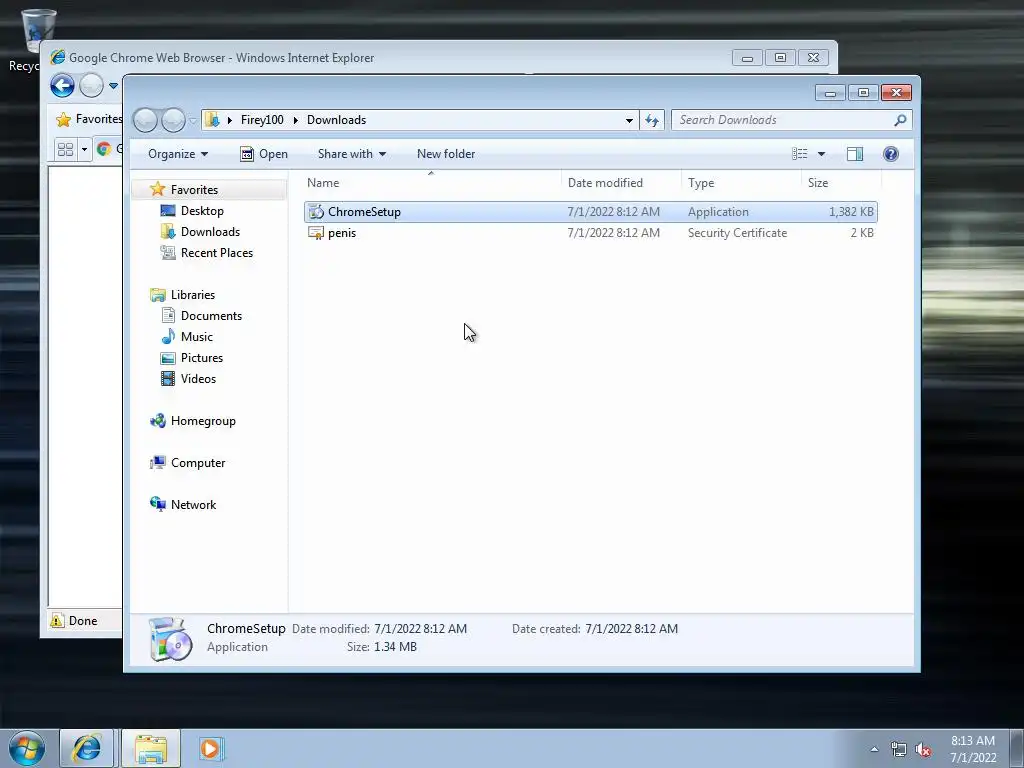Click the Homegroup icon in sidebar
1024x768 pixels.
[157, 421]
